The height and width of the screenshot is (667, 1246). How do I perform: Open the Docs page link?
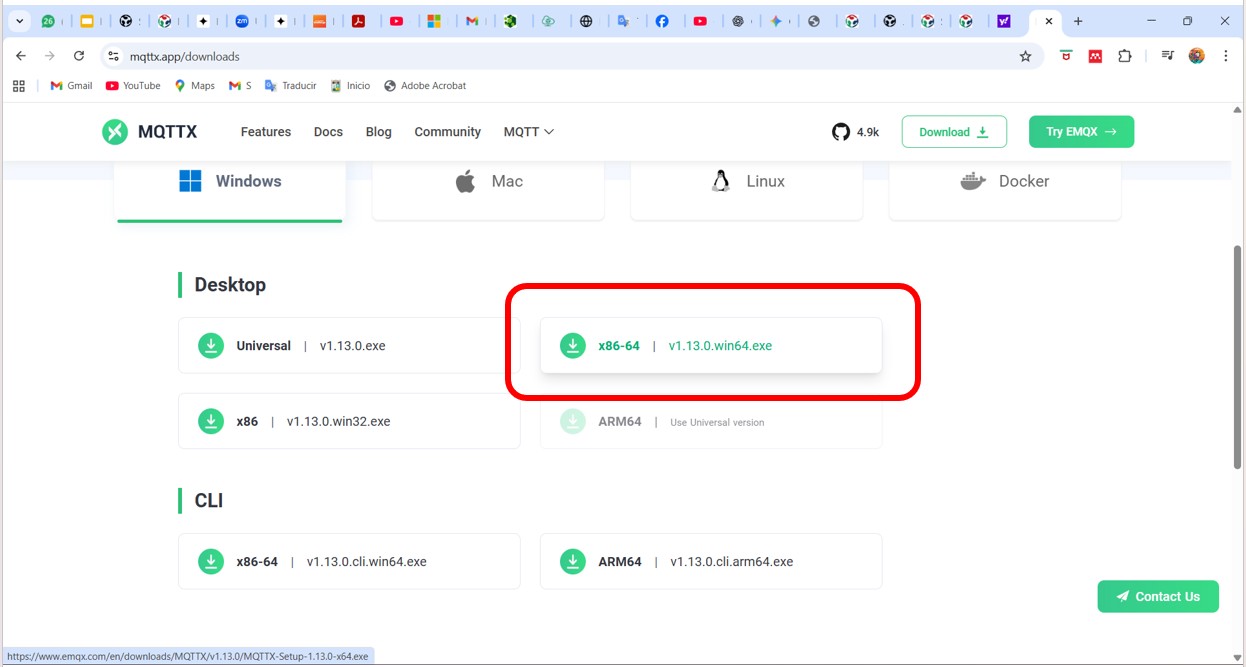click(x=328, y=132)
